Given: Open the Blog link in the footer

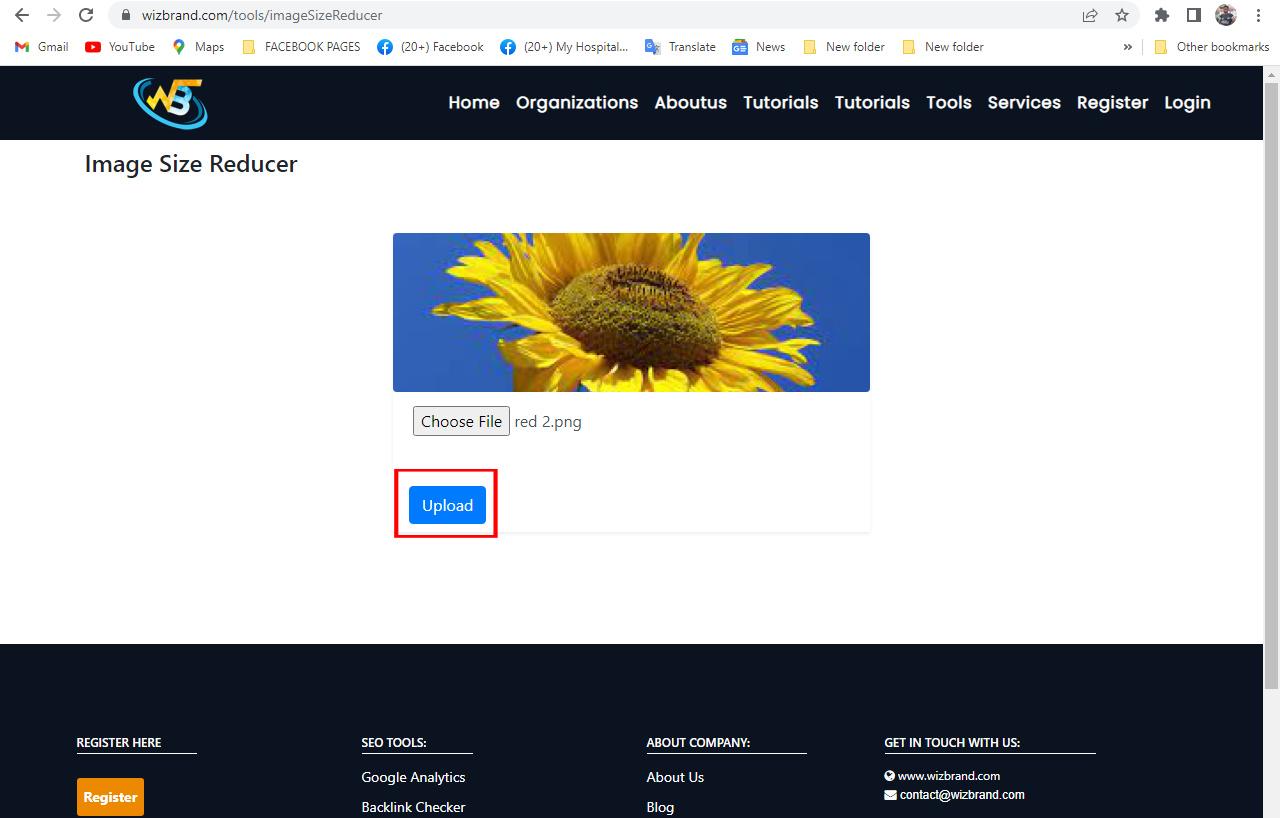Looking at the screenshot, I should (660, 807).
